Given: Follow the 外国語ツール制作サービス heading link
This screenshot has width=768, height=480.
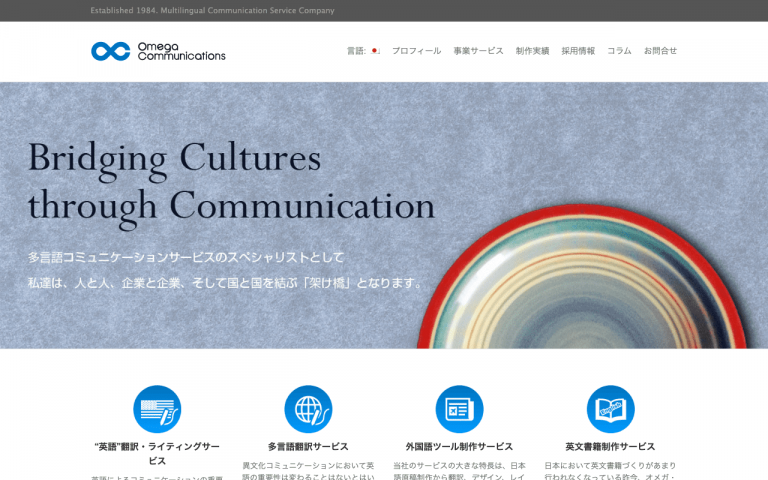Looking at the screenshot, I should [459, 447].
